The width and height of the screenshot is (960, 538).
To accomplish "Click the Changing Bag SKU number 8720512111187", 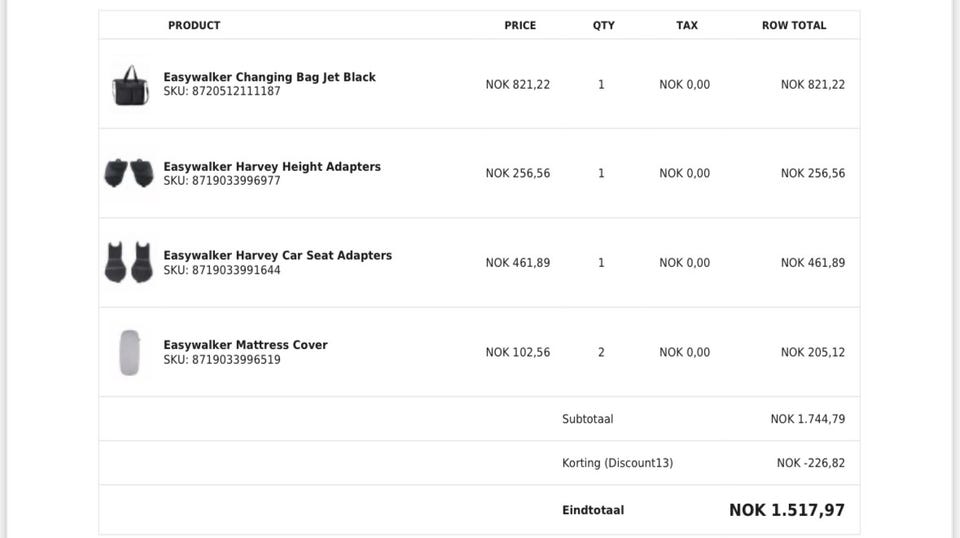I will point(222,91).
